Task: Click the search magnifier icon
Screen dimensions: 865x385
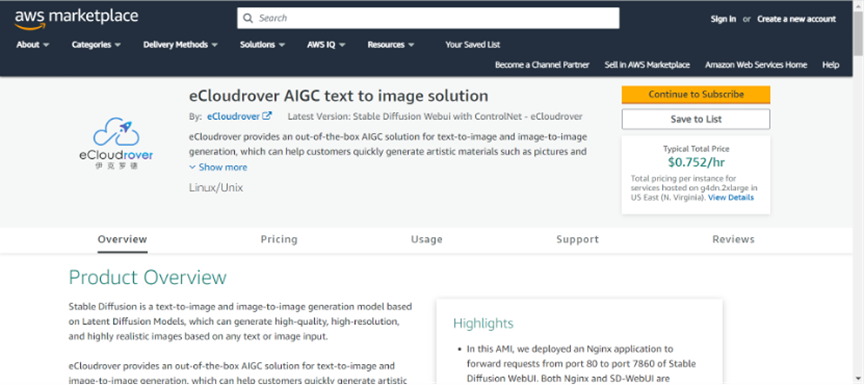Action: tap(248, 18)
